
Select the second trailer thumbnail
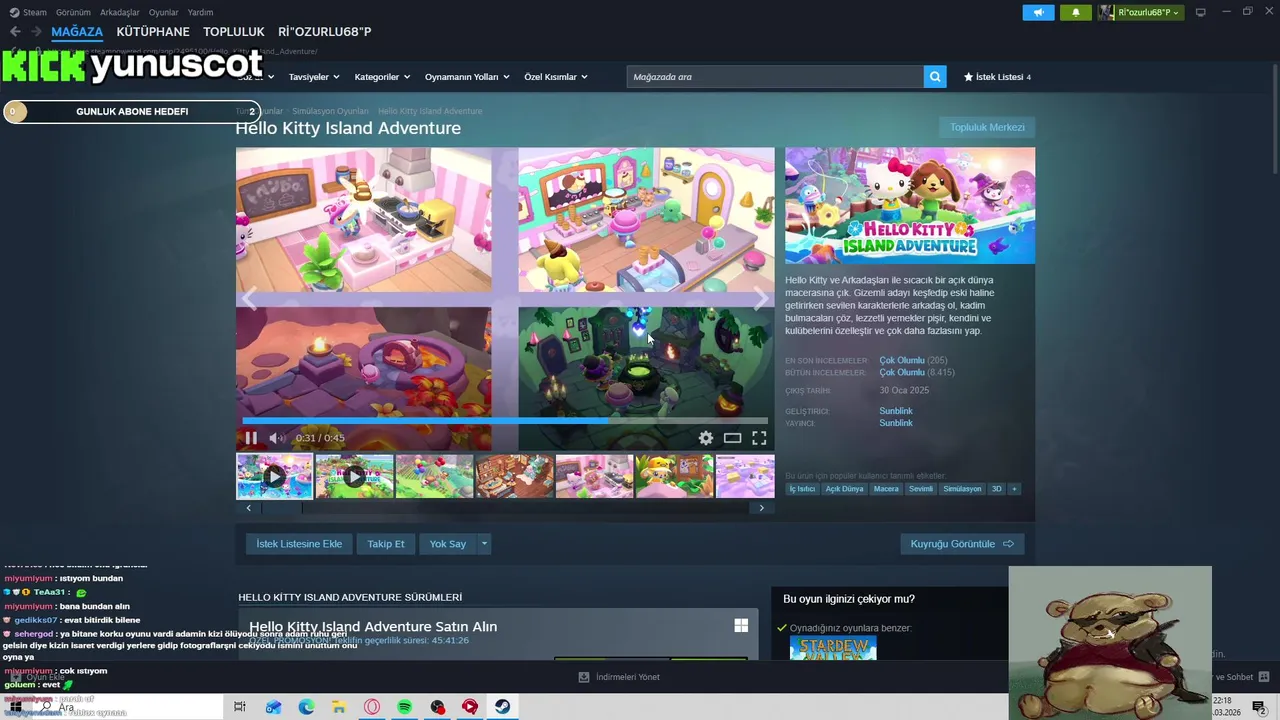tap(354, 477)
